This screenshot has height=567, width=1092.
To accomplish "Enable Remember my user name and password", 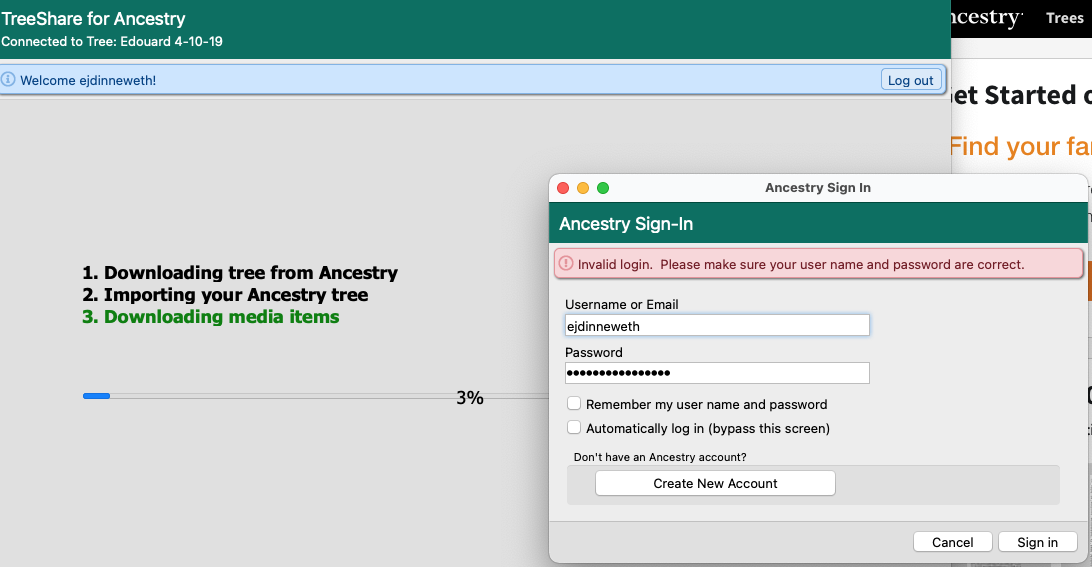I will [574, 403].
